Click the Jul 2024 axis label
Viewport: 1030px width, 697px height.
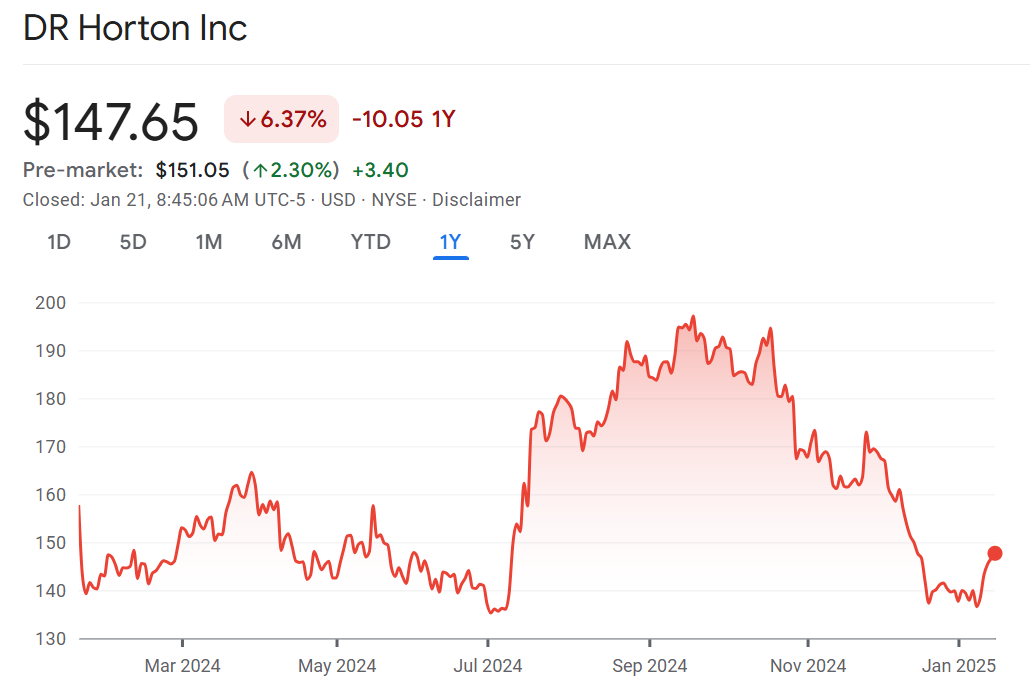488,666
